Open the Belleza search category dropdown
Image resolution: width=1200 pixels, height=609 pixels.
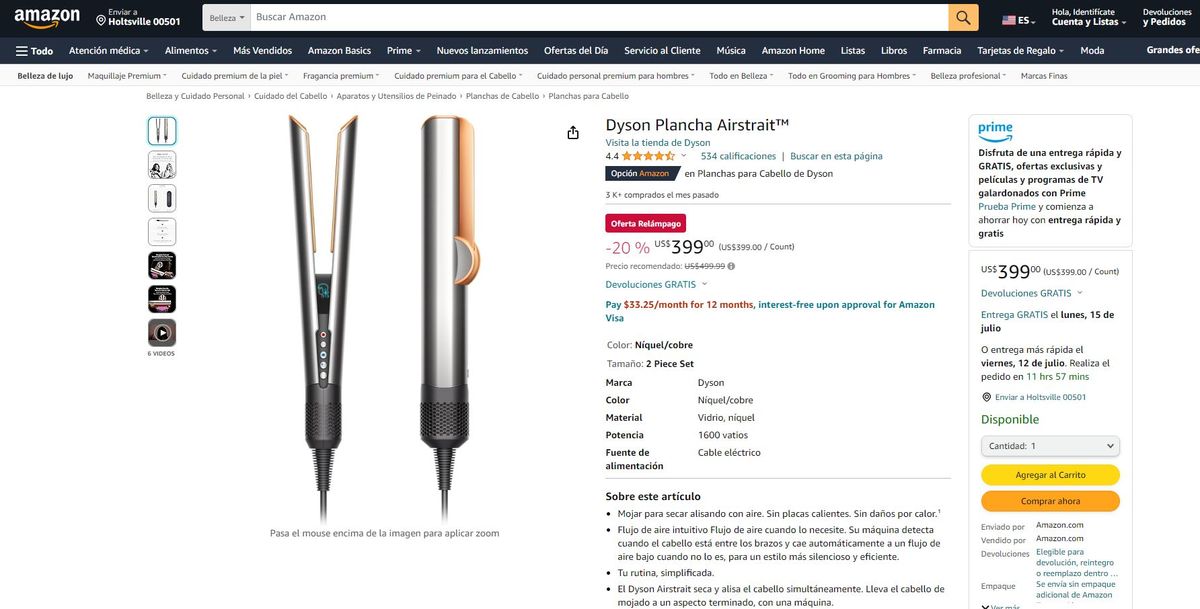[227, 17]
